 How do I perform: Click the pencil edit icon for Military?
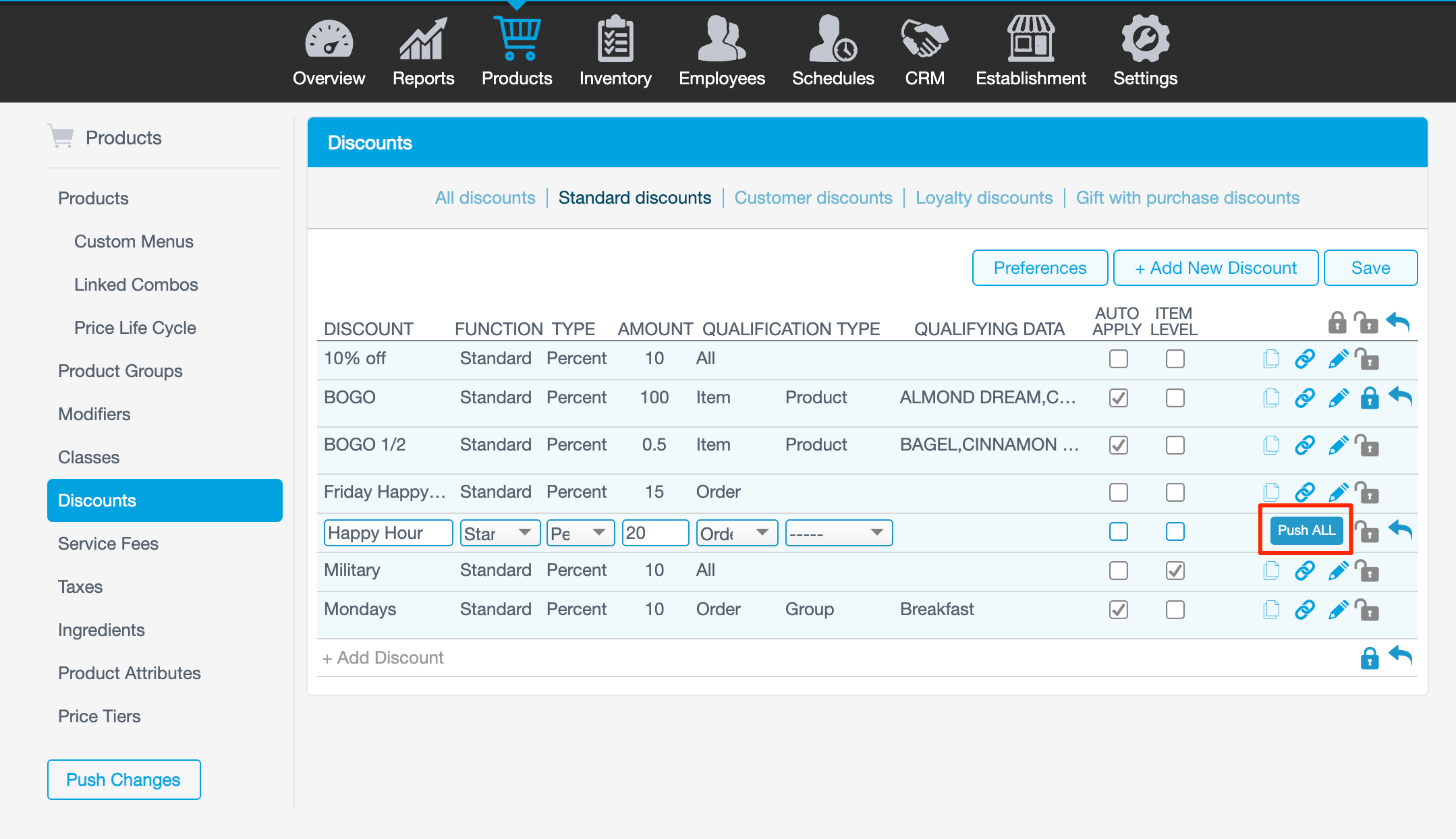pyautogui.click(x=1338, y=571)
